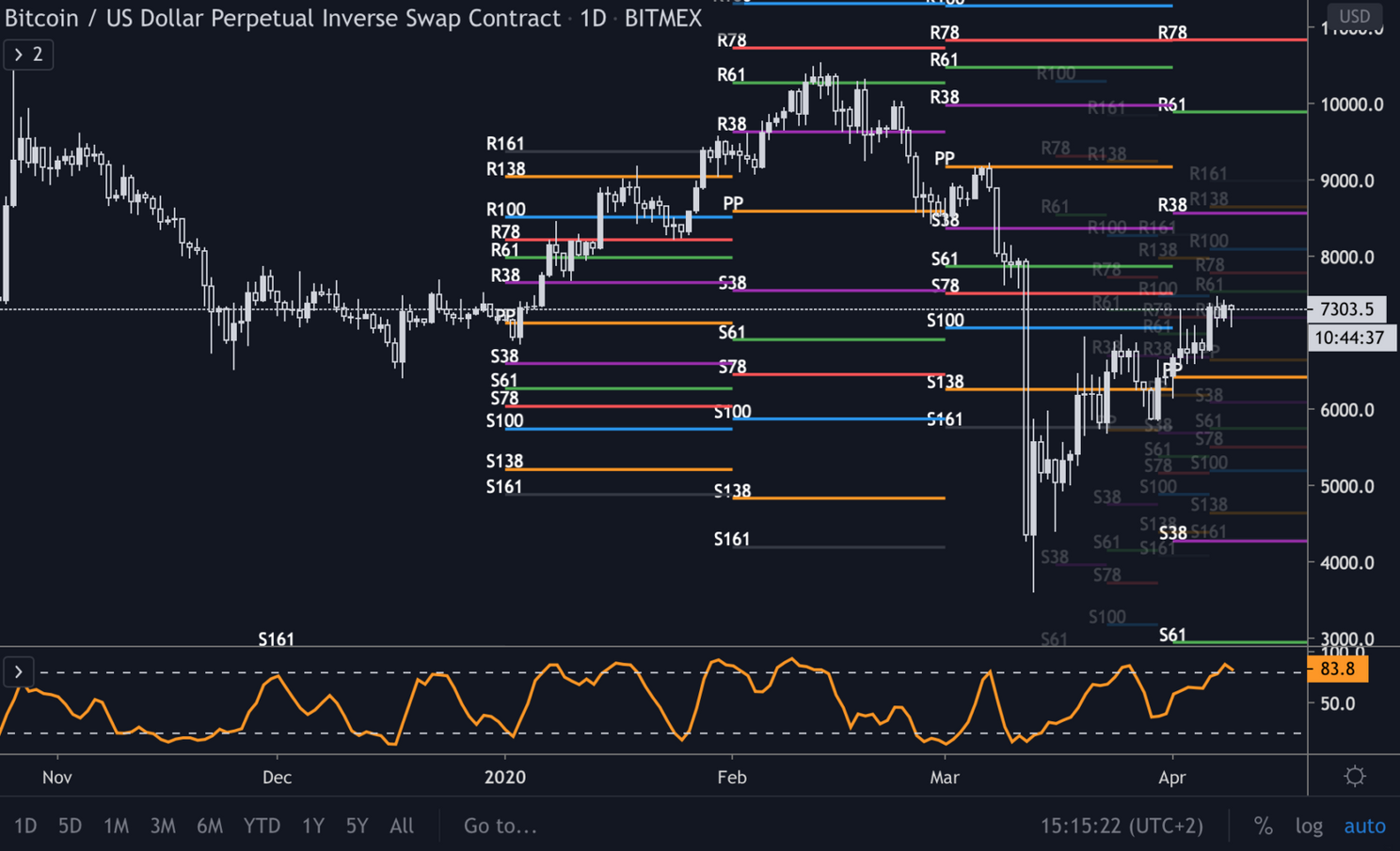Select the All time range
Viewport: 1400px width, 851px height.
pyautogui.click(x=402, y=826)
